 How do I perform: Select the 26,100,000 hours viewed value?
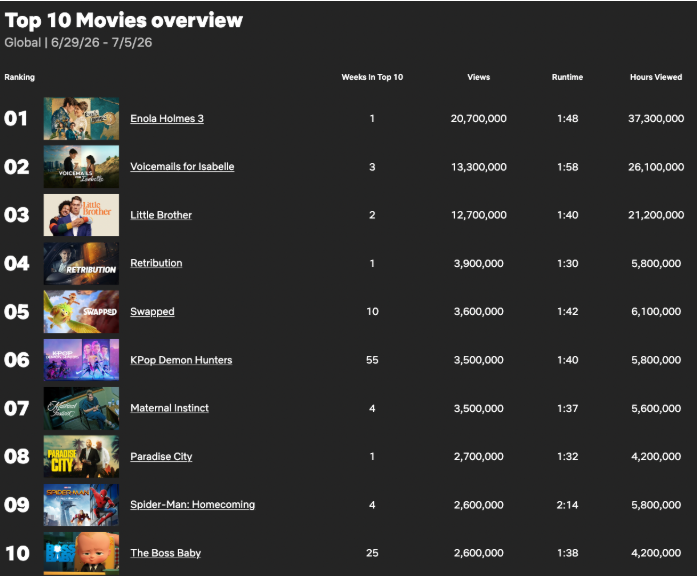point(656,167)
